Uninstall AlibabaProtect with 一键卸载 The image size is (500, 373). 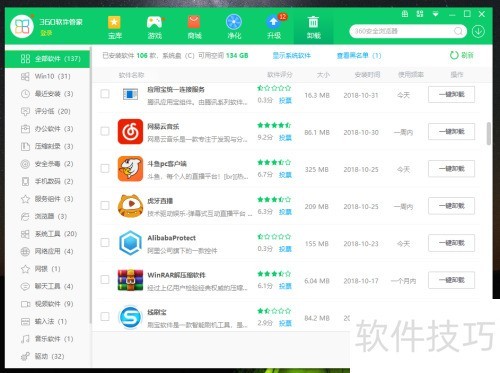pos(451,243)
